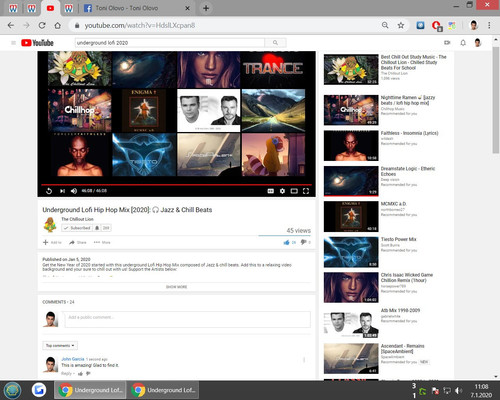Screen dimensions: 500x400
Task: Open the Nighttime Ramen video thumbnail
Action: click(x=351, y=110)
